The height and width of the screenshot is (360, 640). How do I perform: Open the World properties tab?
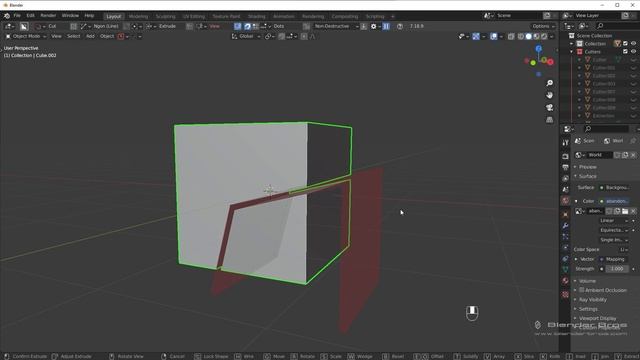565,200
